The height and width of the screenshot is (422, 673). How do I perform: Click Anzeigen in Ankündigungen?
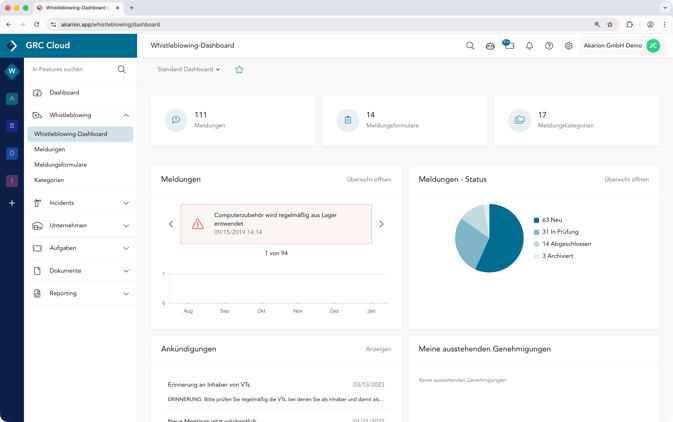pos(378,349)
